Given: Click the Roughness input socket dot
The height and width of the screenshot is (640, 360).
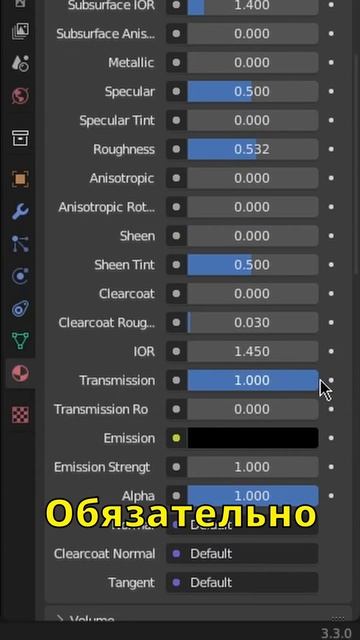Looking at the screenshot, I should click(176, 149).
